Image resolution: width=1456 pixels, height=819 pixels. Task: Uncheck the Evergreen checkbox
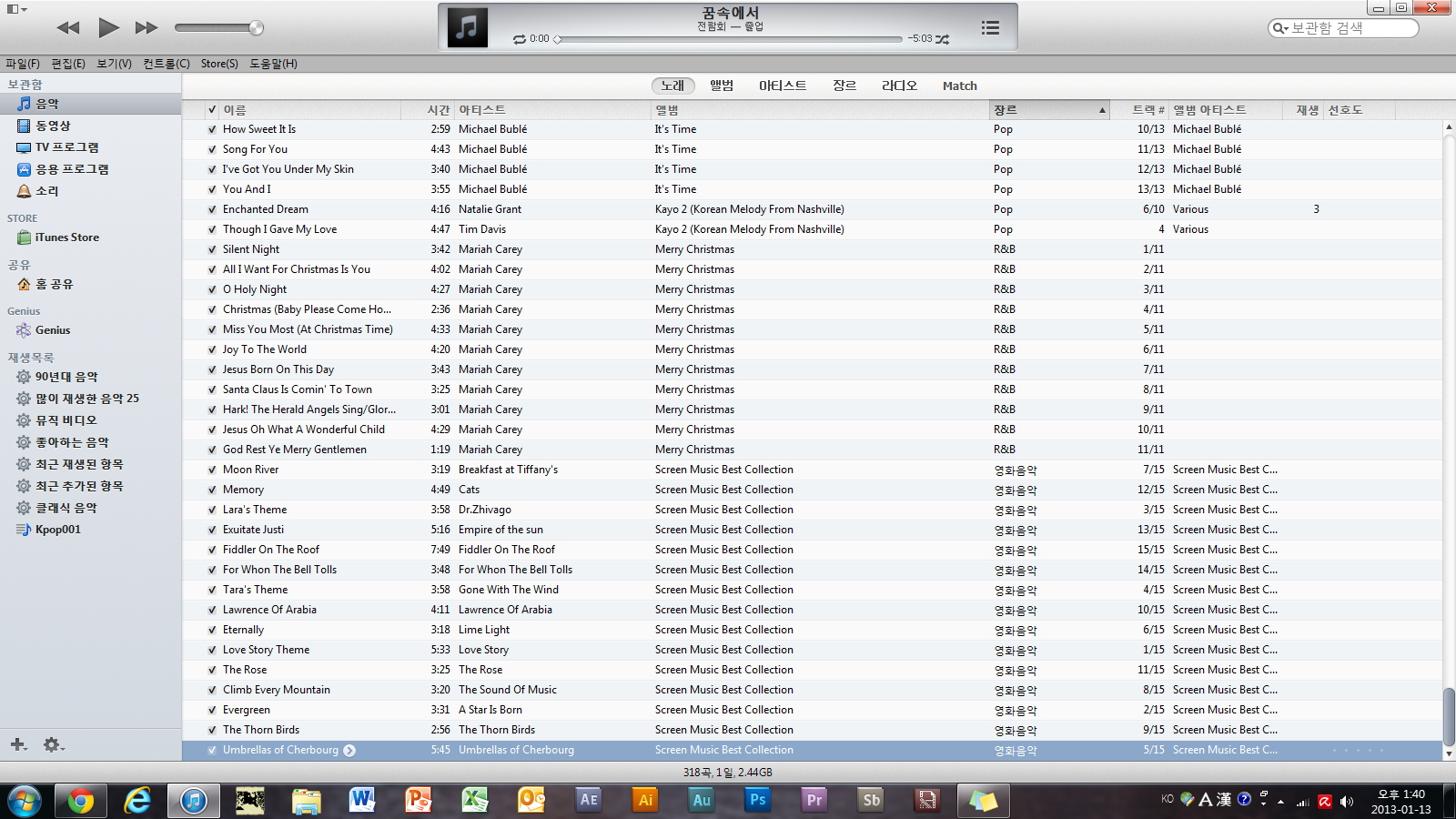pyautogui.click(x=212, y=710)
